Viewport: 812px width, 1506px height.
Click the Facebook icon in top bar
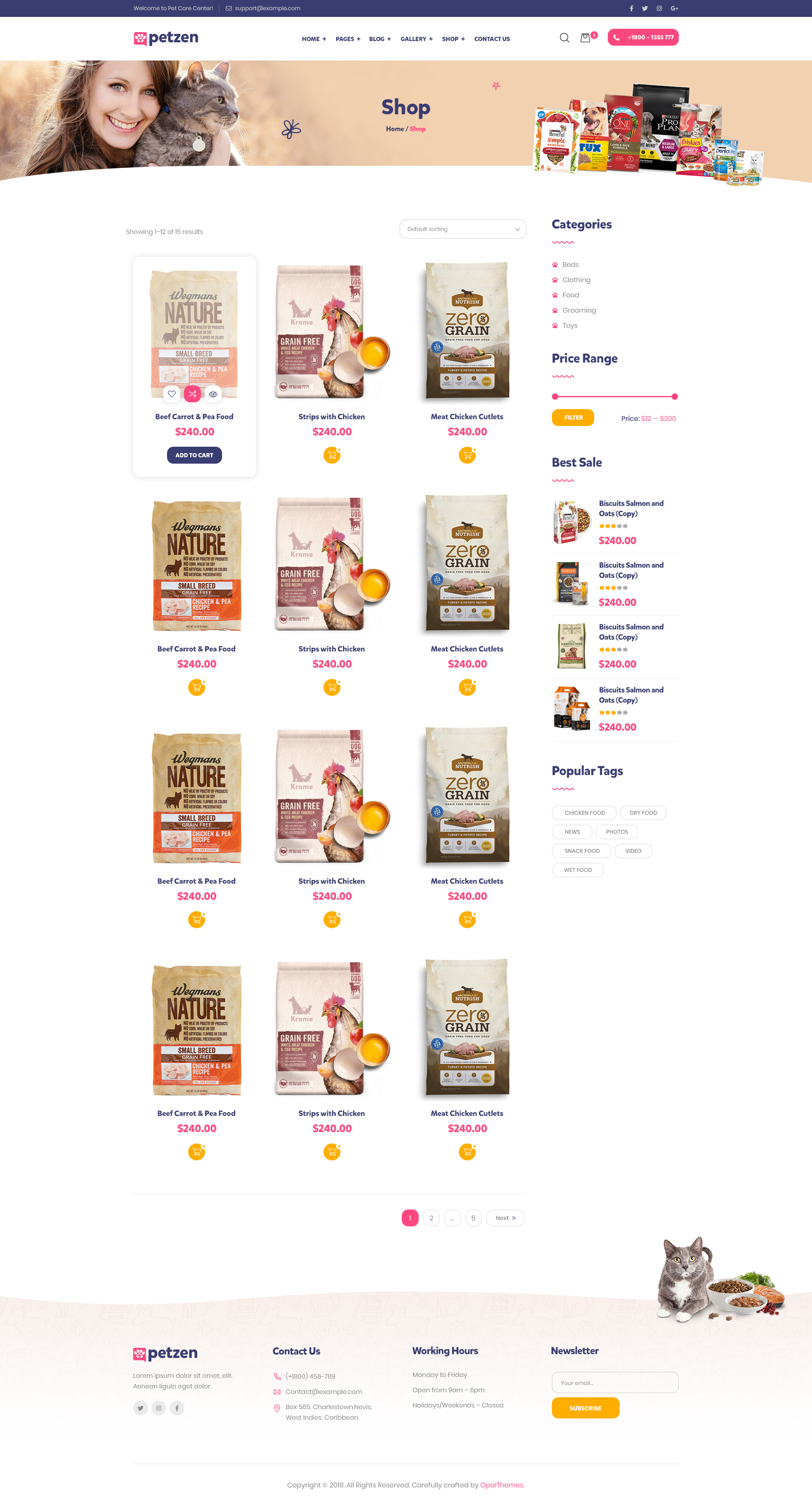[x=631, y=8]
